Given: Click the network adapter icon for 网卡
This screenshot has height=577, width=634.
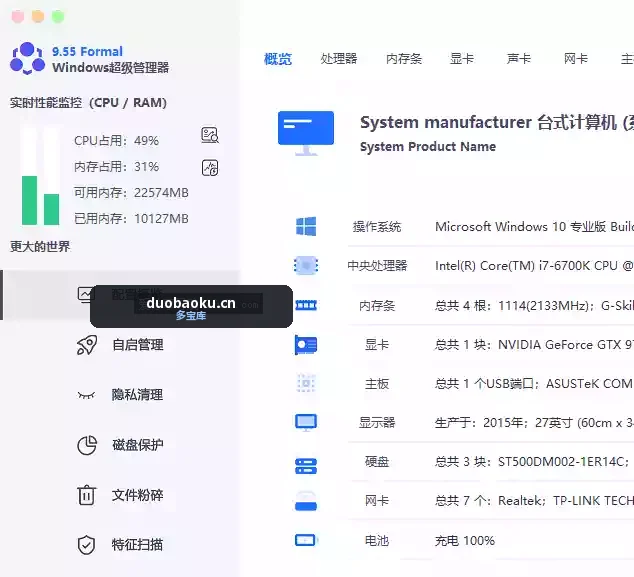Looking at the screenshot, I should tap(306, 501).
